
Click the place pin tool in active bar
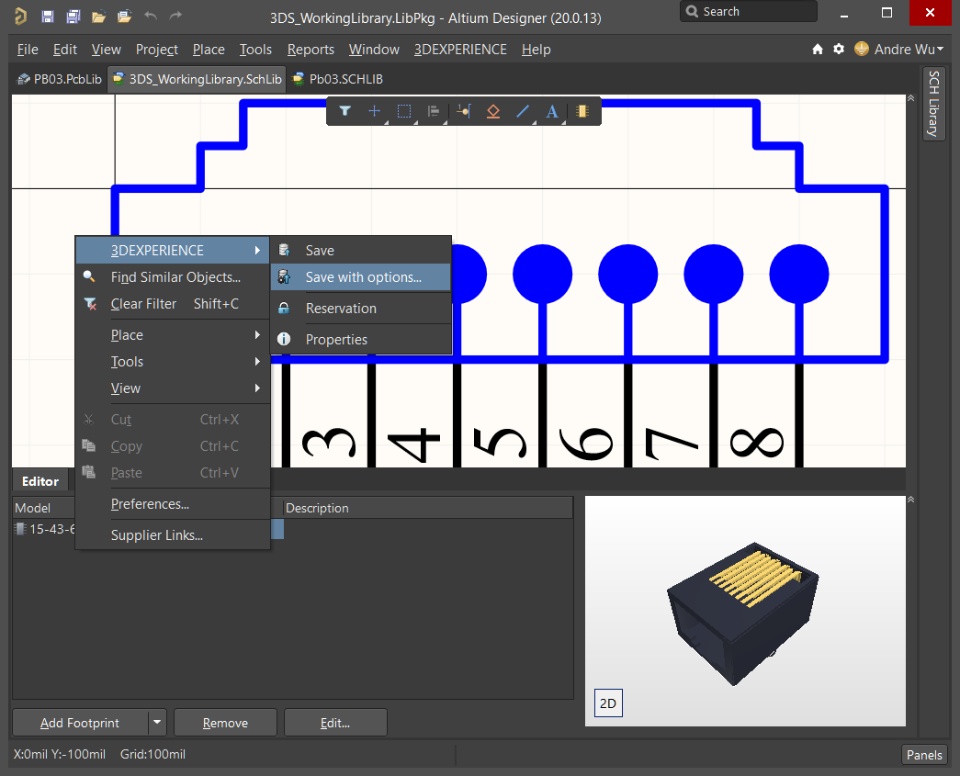pos(463,111)
